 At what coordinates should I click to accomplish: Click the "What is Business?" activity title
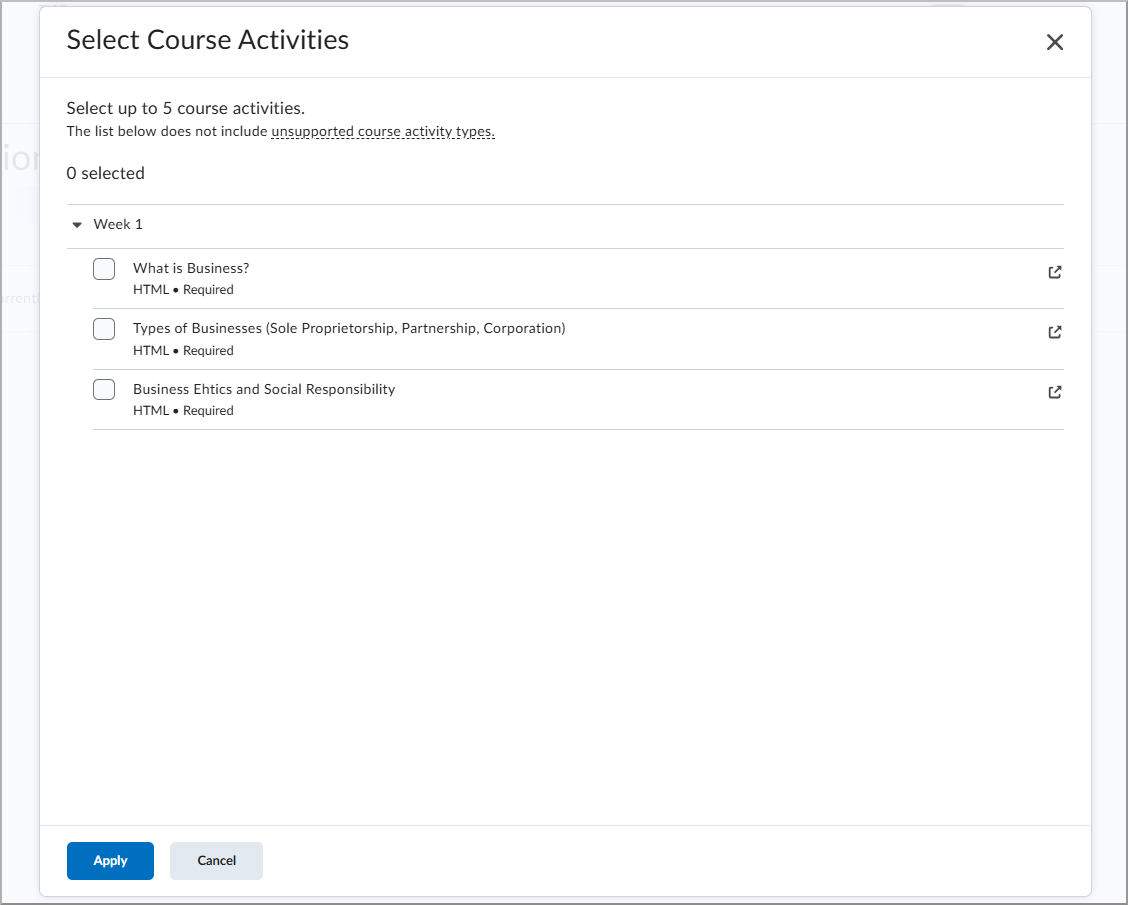(x=190, y=268)
